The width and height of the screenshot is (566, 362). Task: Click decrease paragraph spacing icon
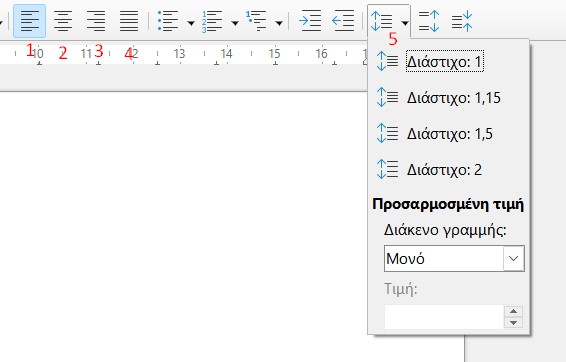[462, 21]
